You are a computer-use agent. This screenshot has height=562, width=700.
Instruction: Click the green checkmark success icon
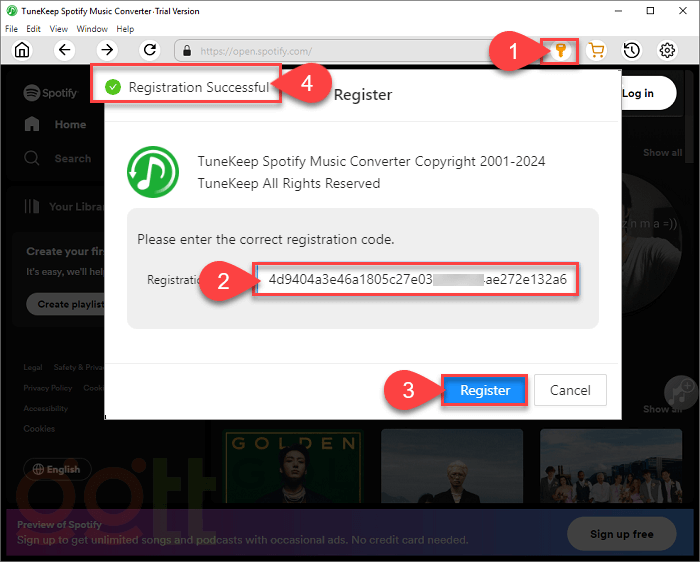(113, 87)
